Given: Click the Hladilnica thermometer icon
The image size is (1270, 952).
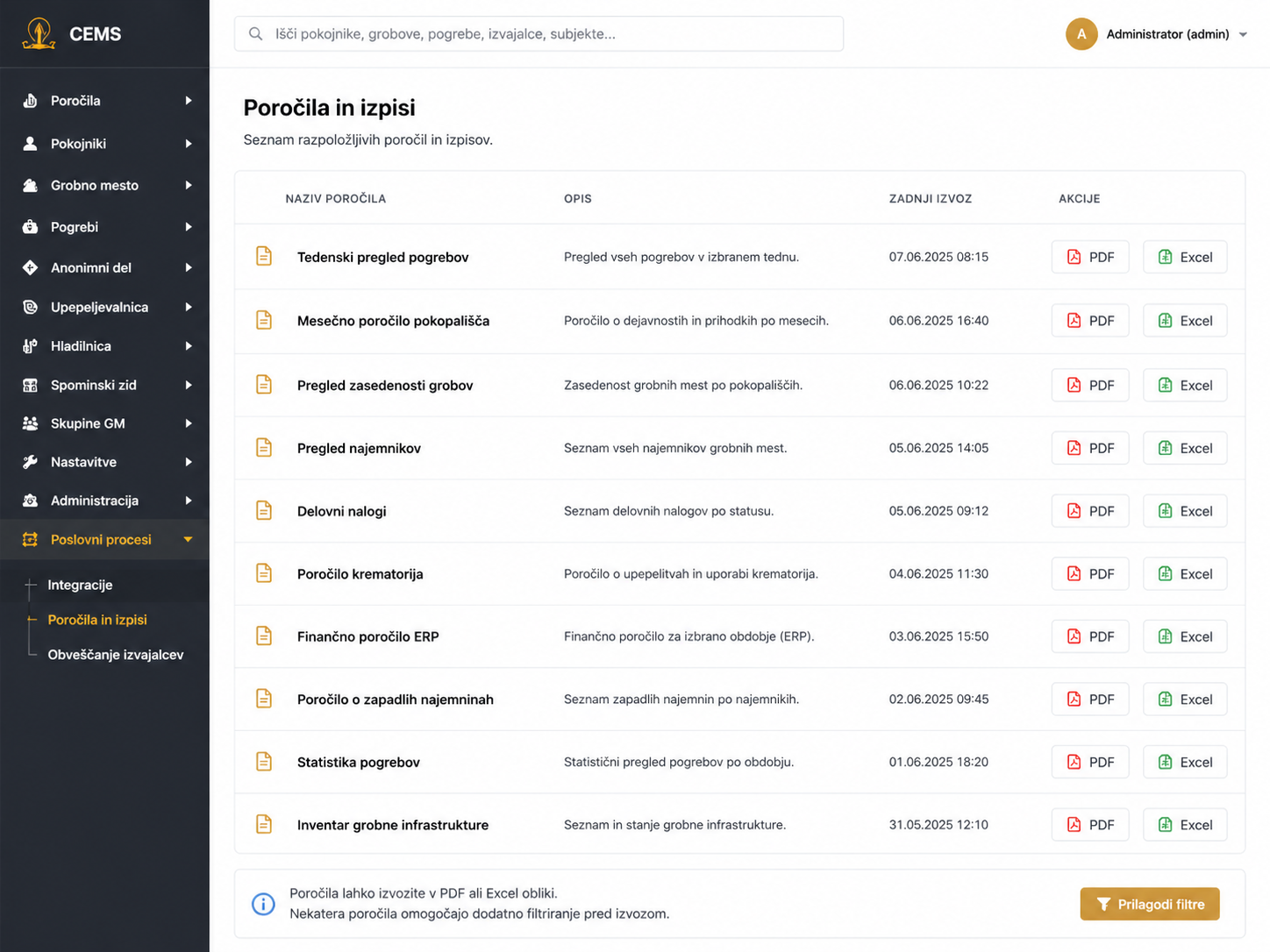Looking at the screenshot, I should click(x=30, y=346).
